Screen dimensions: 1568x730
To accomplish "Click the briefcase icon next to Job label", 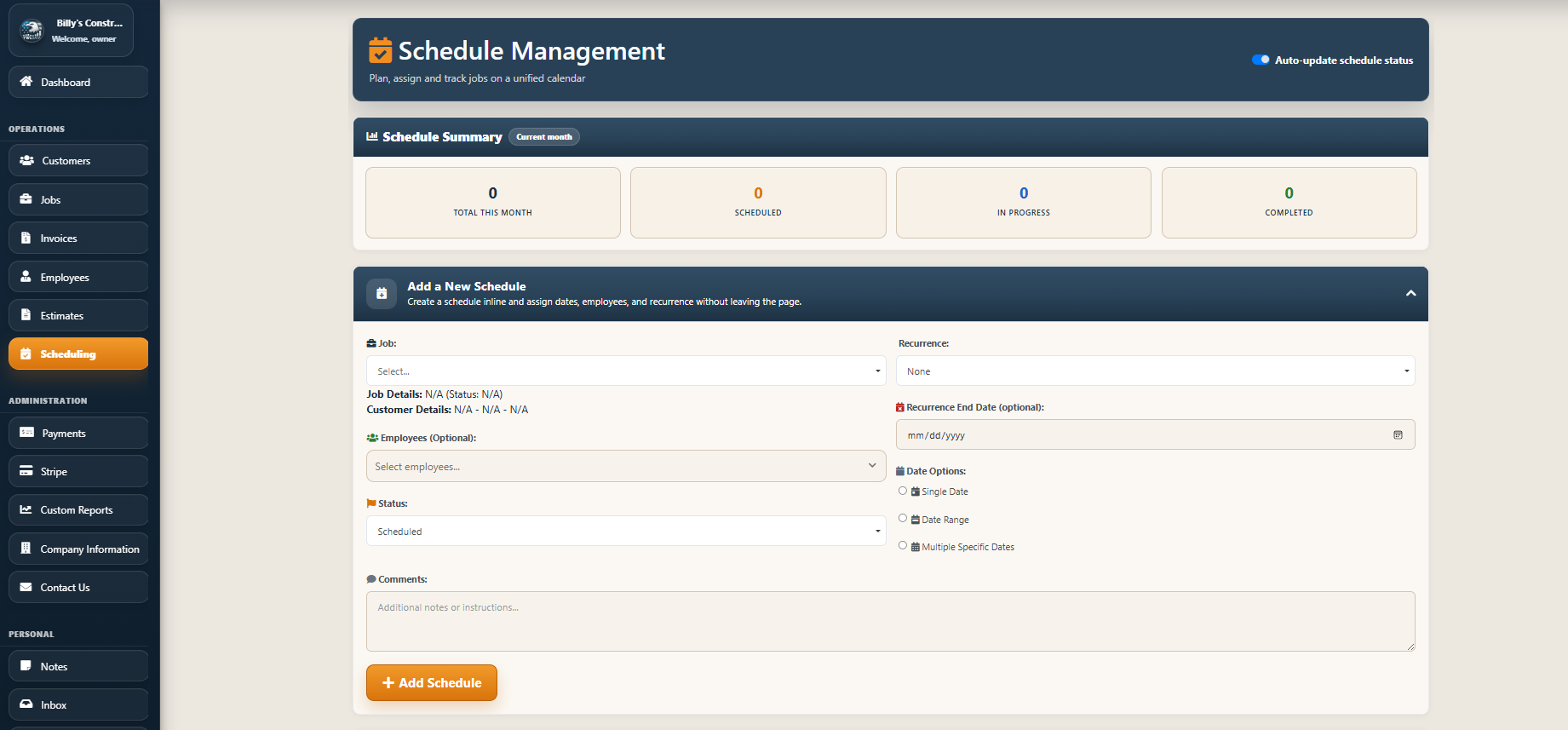I will click(371, 343).
